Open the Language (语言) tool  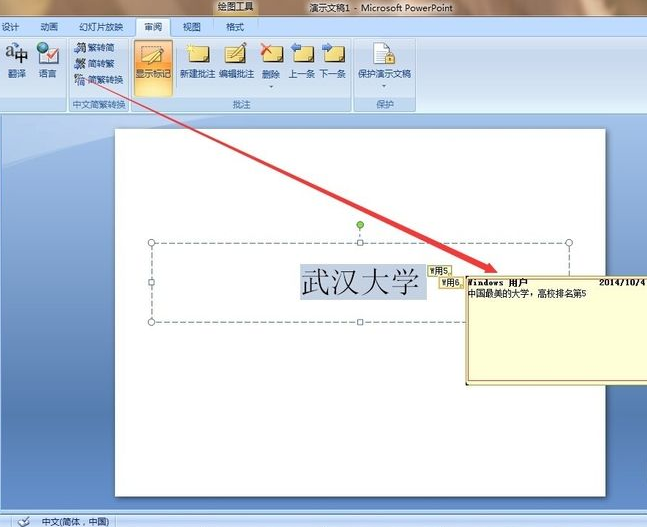tap(47, 58)
